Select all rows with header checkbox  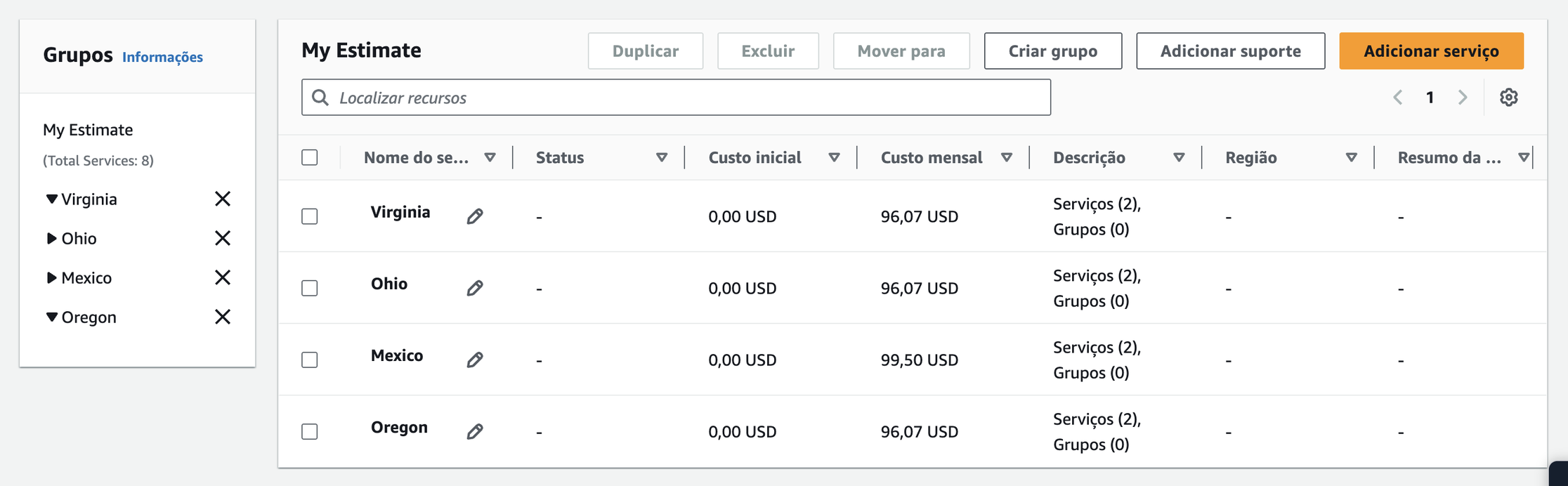click(x=309, y=157)
